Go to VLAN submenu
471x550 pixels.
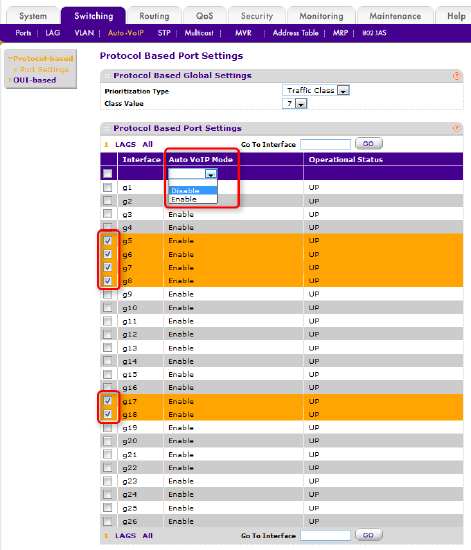[x=84, y=33]
